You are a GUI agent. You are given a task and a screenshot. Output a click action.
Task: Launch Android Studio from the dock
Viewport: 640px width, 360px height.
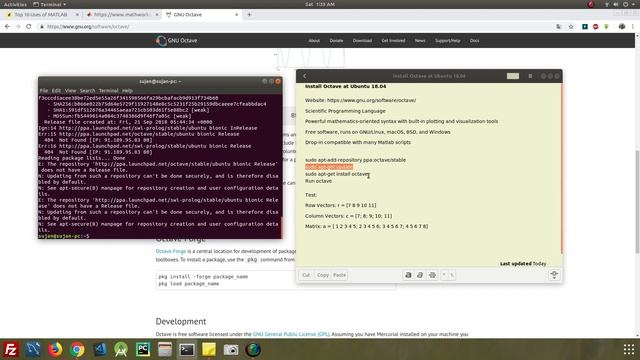tap(121, 350)
